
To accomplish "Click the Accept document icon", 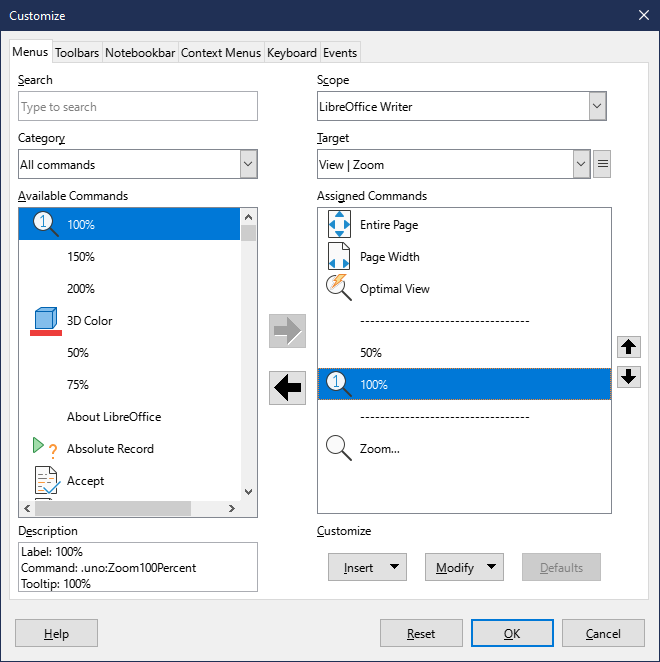I will (46, 480).
